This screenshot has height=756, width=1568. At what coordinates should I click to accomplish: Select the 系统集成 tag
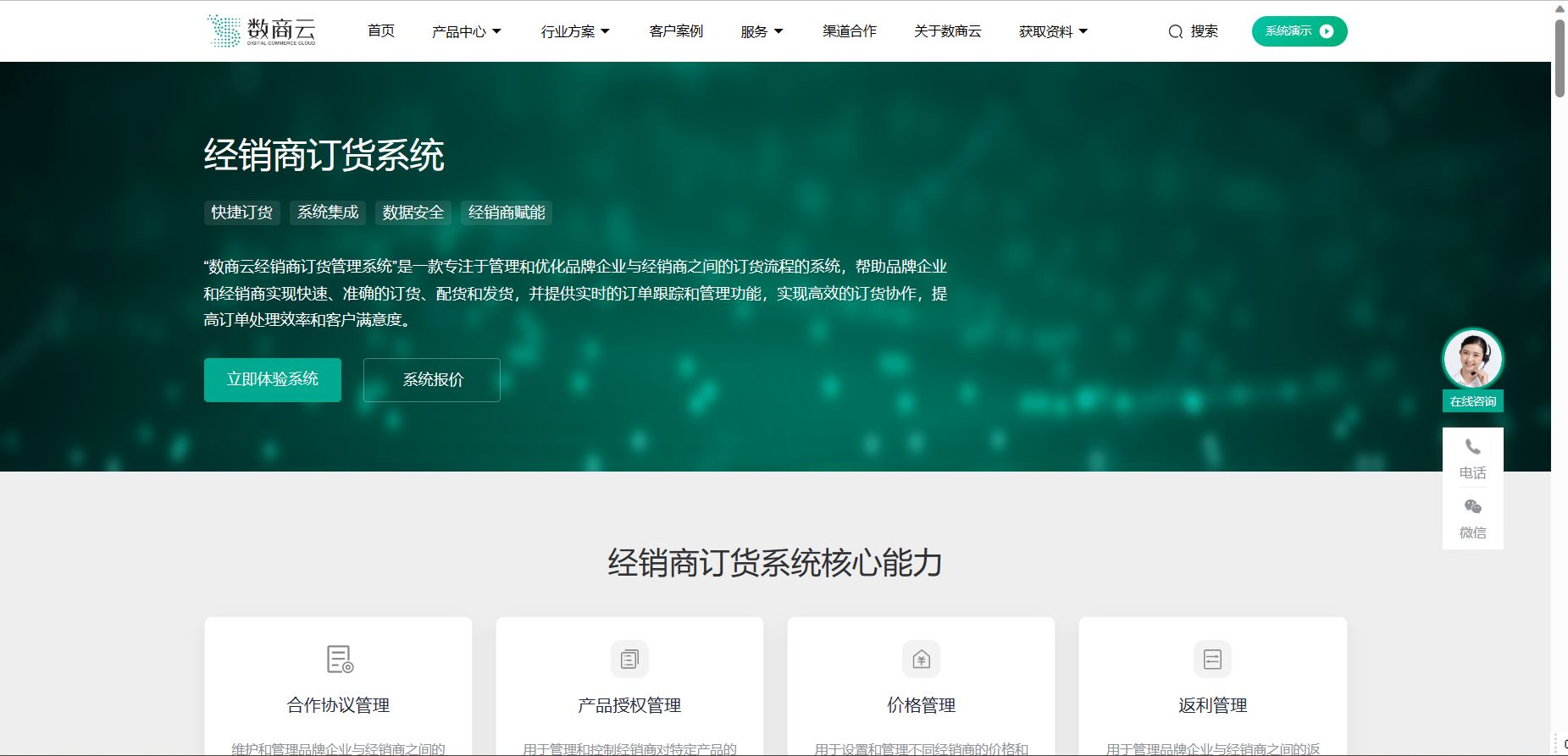(x=328, y=212)
